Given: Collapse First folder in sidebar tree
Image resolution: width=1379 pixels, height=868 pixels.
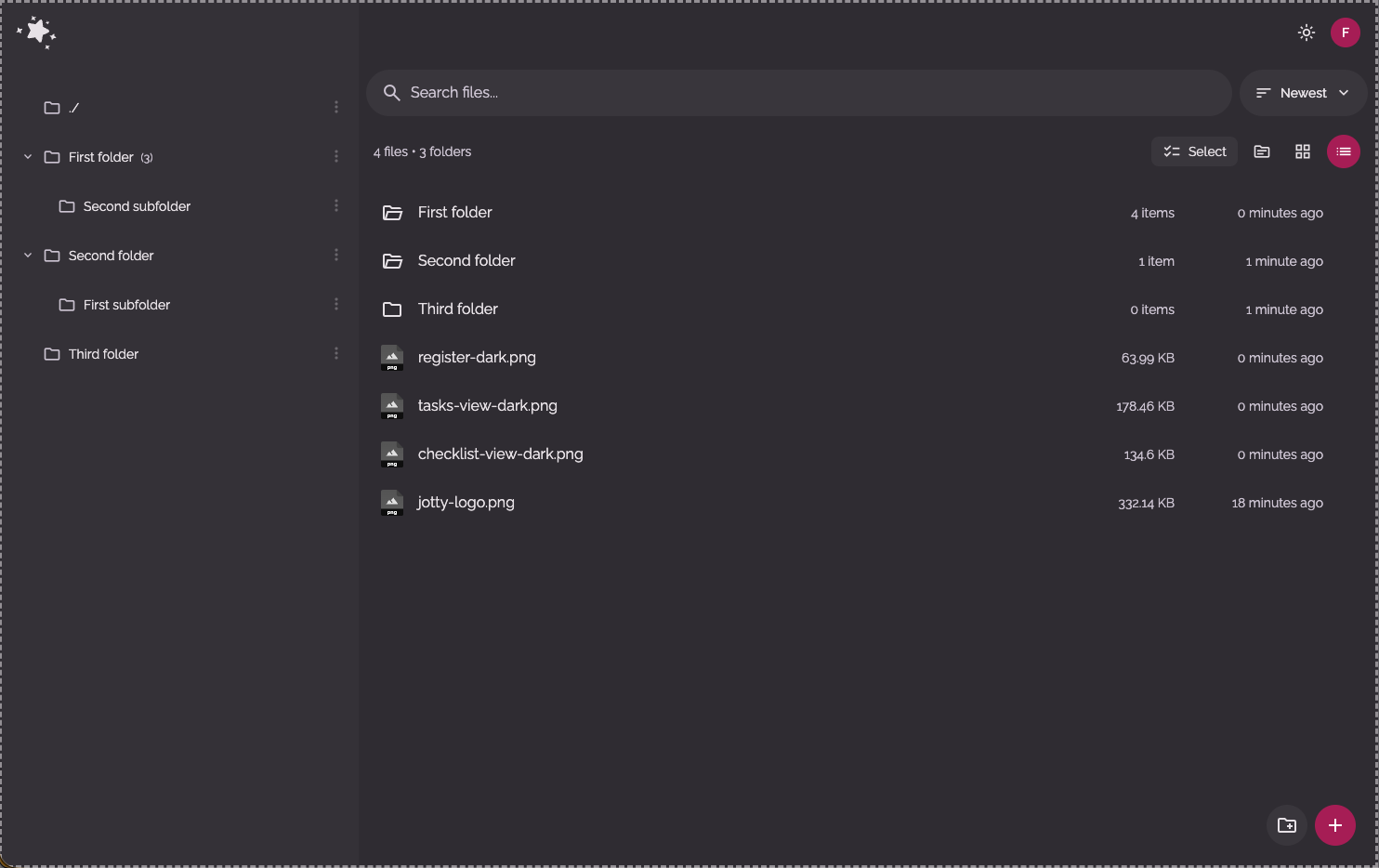Looking at the screenshot, I should pos(28,157).
